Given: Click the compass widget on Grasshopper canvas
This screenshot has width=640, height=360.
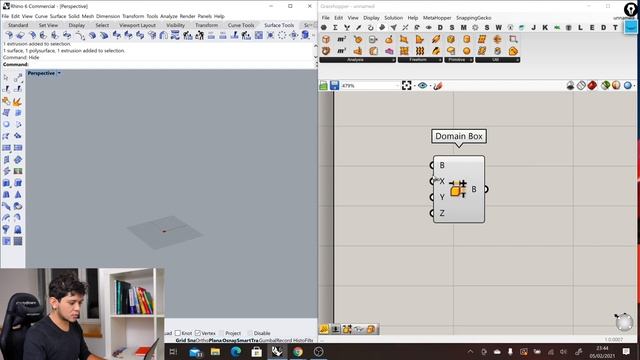Looking at the screenshot, I should coord(623,322).
